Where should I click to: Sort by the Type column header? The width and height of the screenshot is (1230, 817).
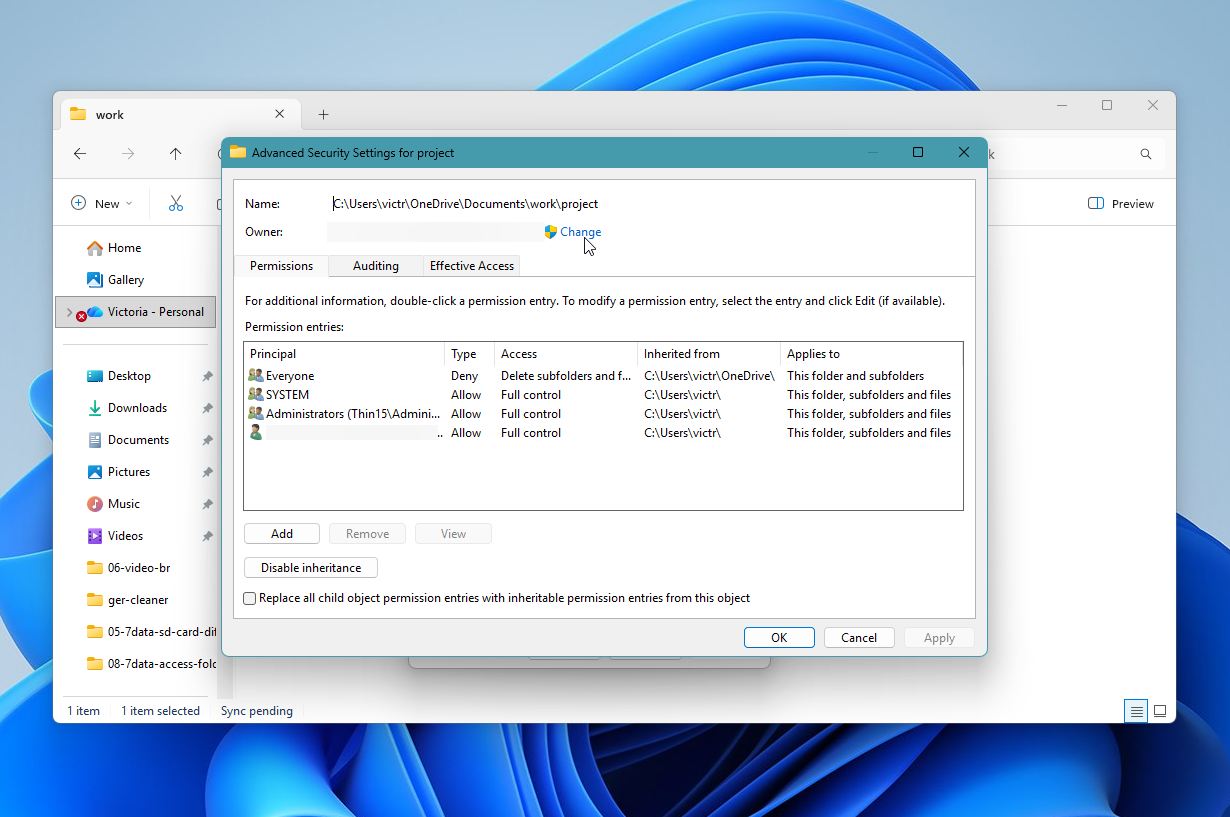tap(469, 354)
